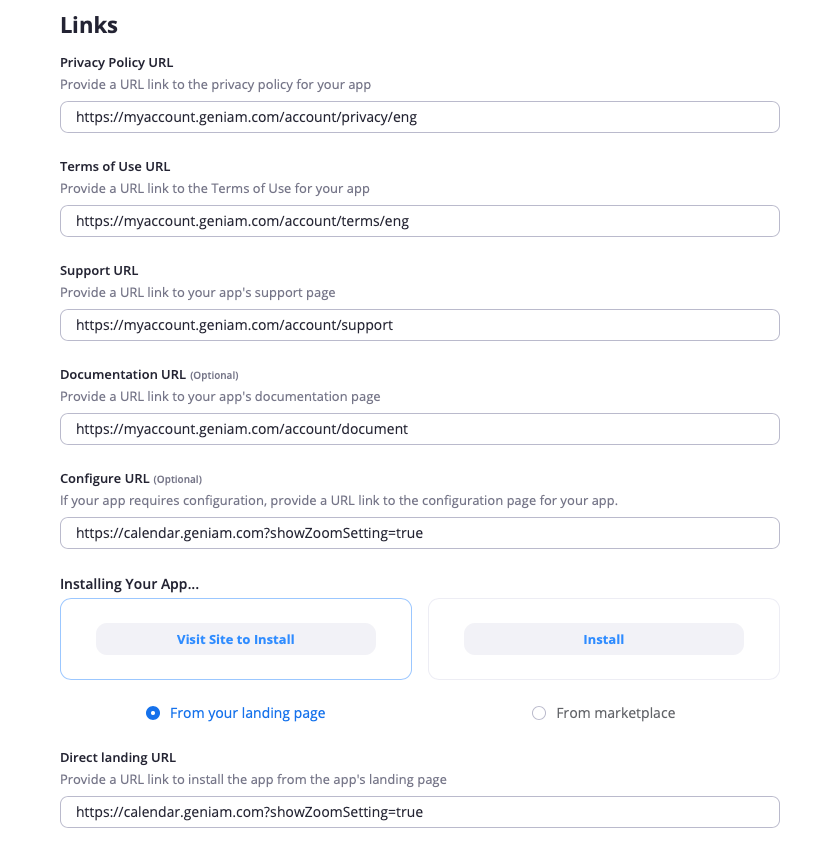The image size is (828, 857).
Task: Click the Privacy Policy URL label
Action: point(116,63)
